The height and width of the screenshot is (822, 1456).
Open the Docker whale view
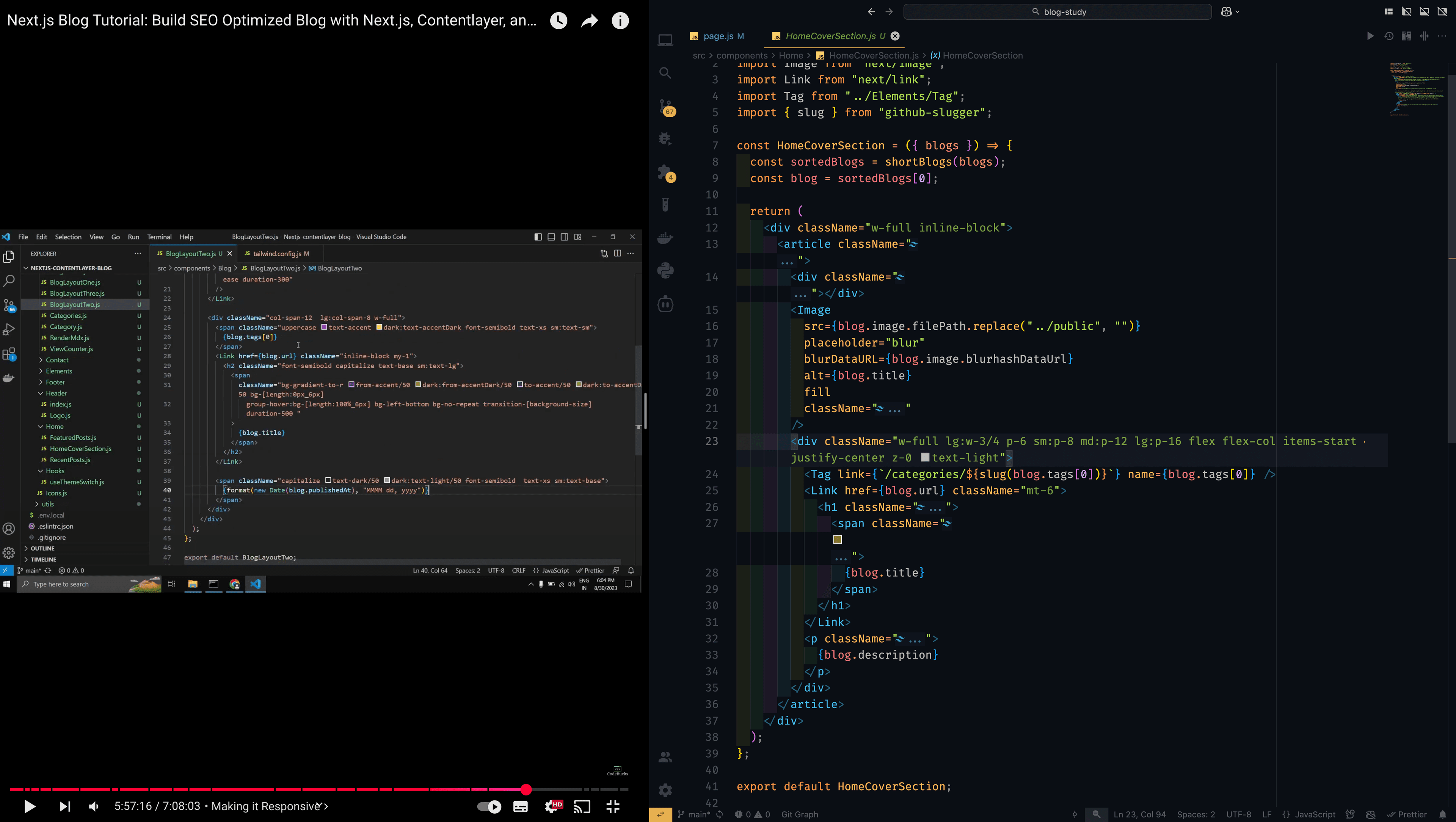click(x=665, y=237)
